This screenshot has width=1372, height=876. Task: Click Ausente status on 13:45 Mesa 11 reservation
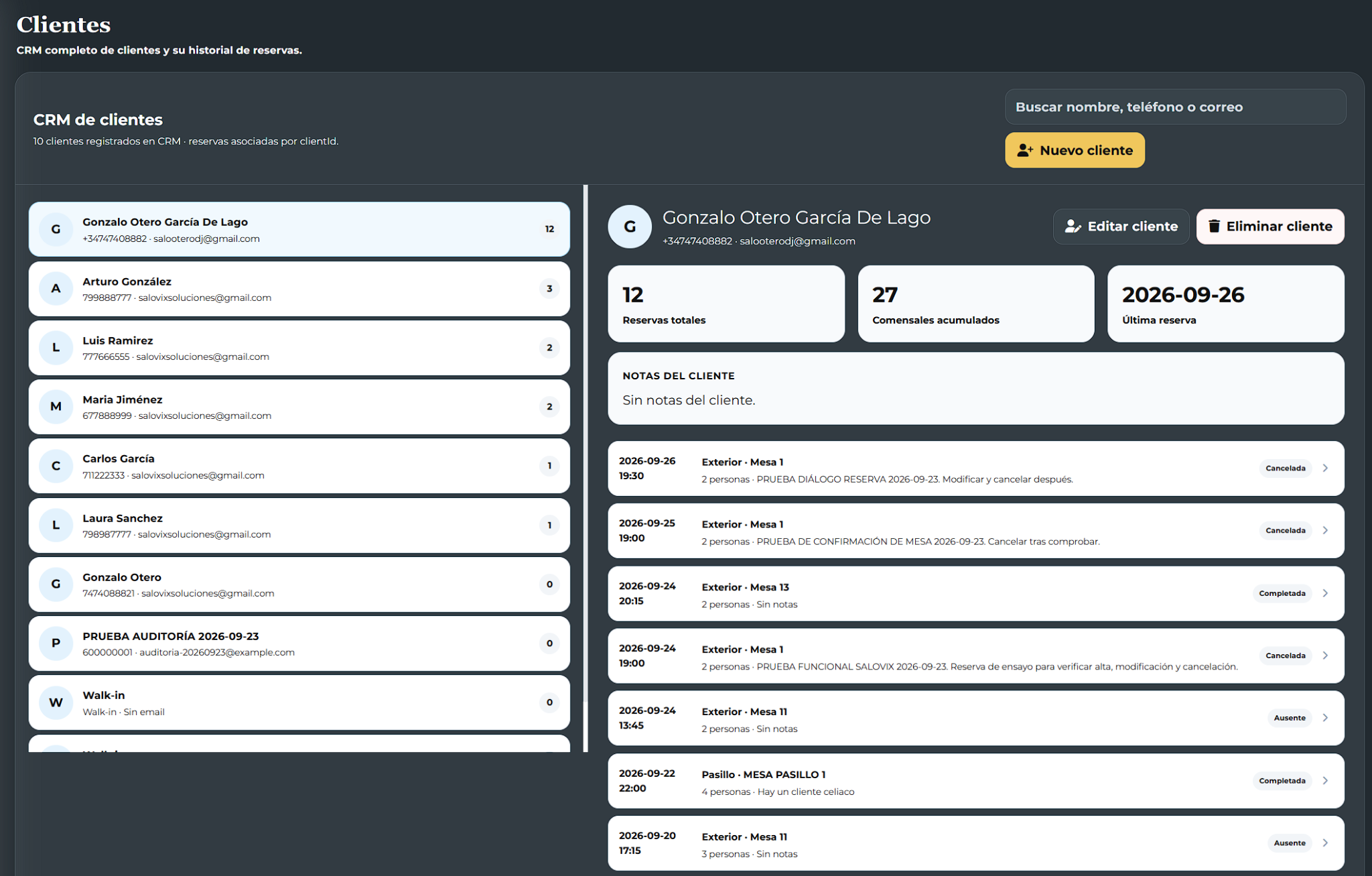tap(1289, 718)
